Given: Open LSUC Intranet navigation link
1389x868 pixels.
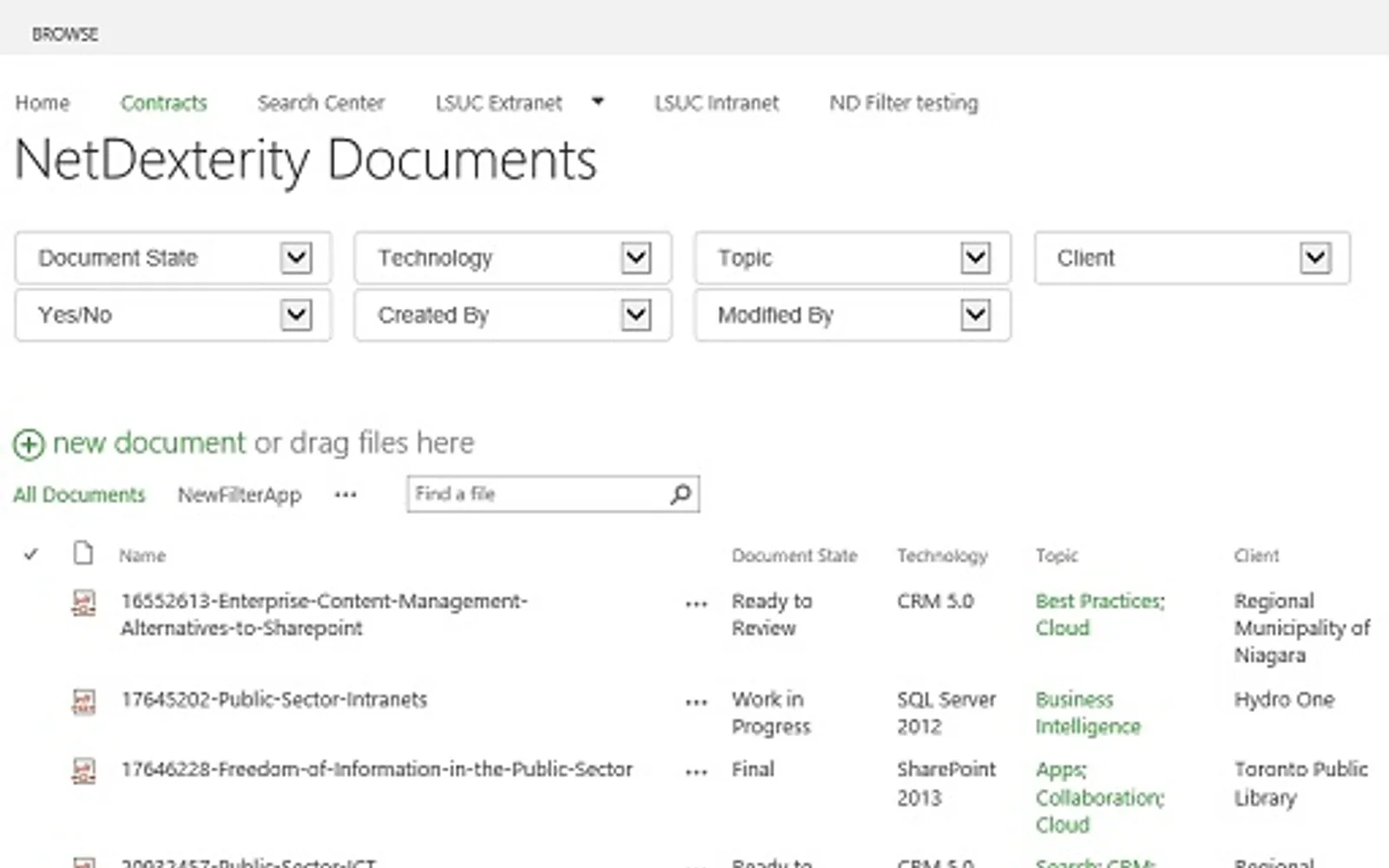Looking at the screenshot, I should (716, 102).
